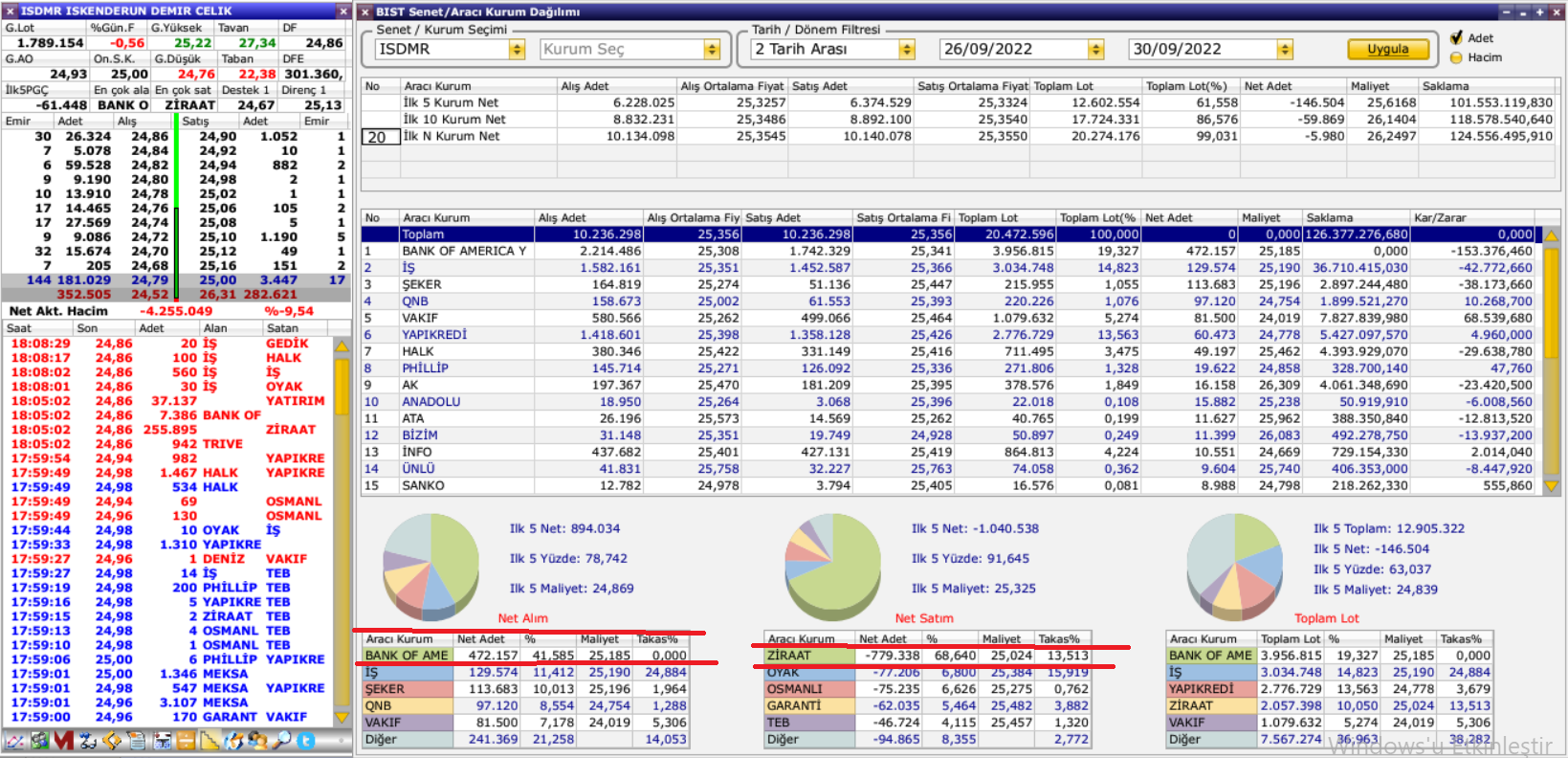
Task: Open the two-people users icon
Action: [x=257, y=740]
